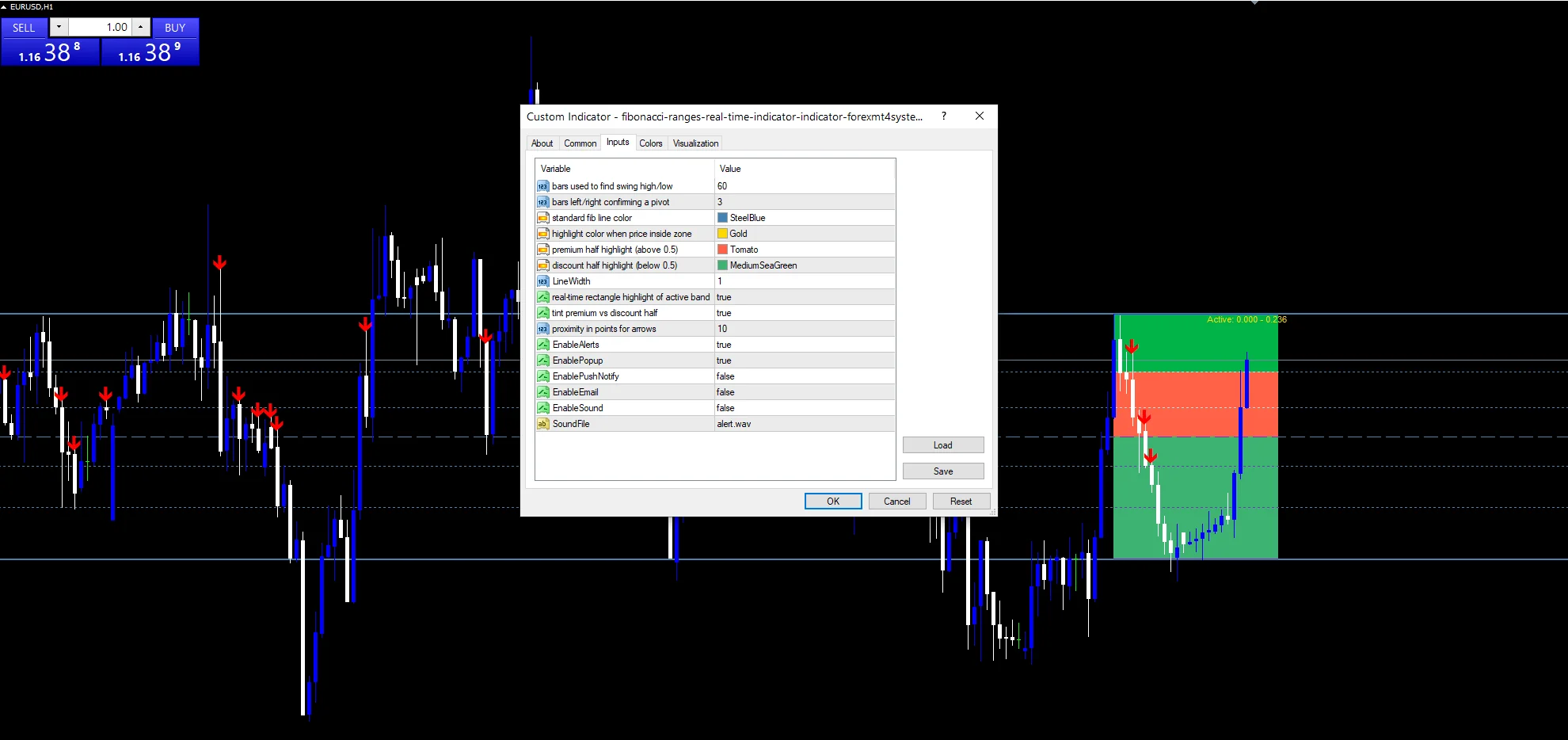The height and width of the screenshot is (740, 1568).
Task: Click the 1.00 lot volume field
Action: [x=100, y=27]
